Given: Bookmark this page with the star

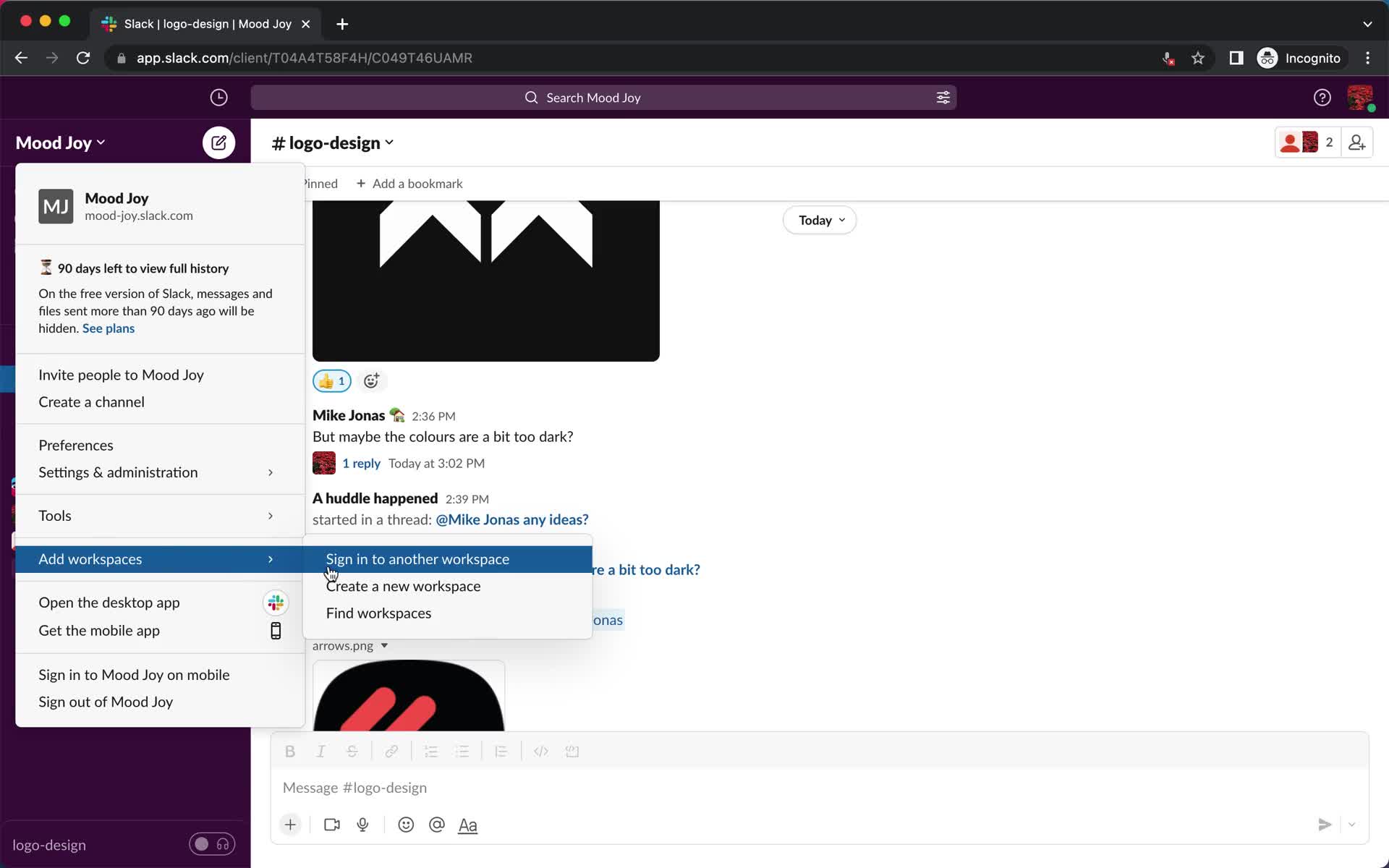Looking at the screenshot, I should (x=1198, y=58).
